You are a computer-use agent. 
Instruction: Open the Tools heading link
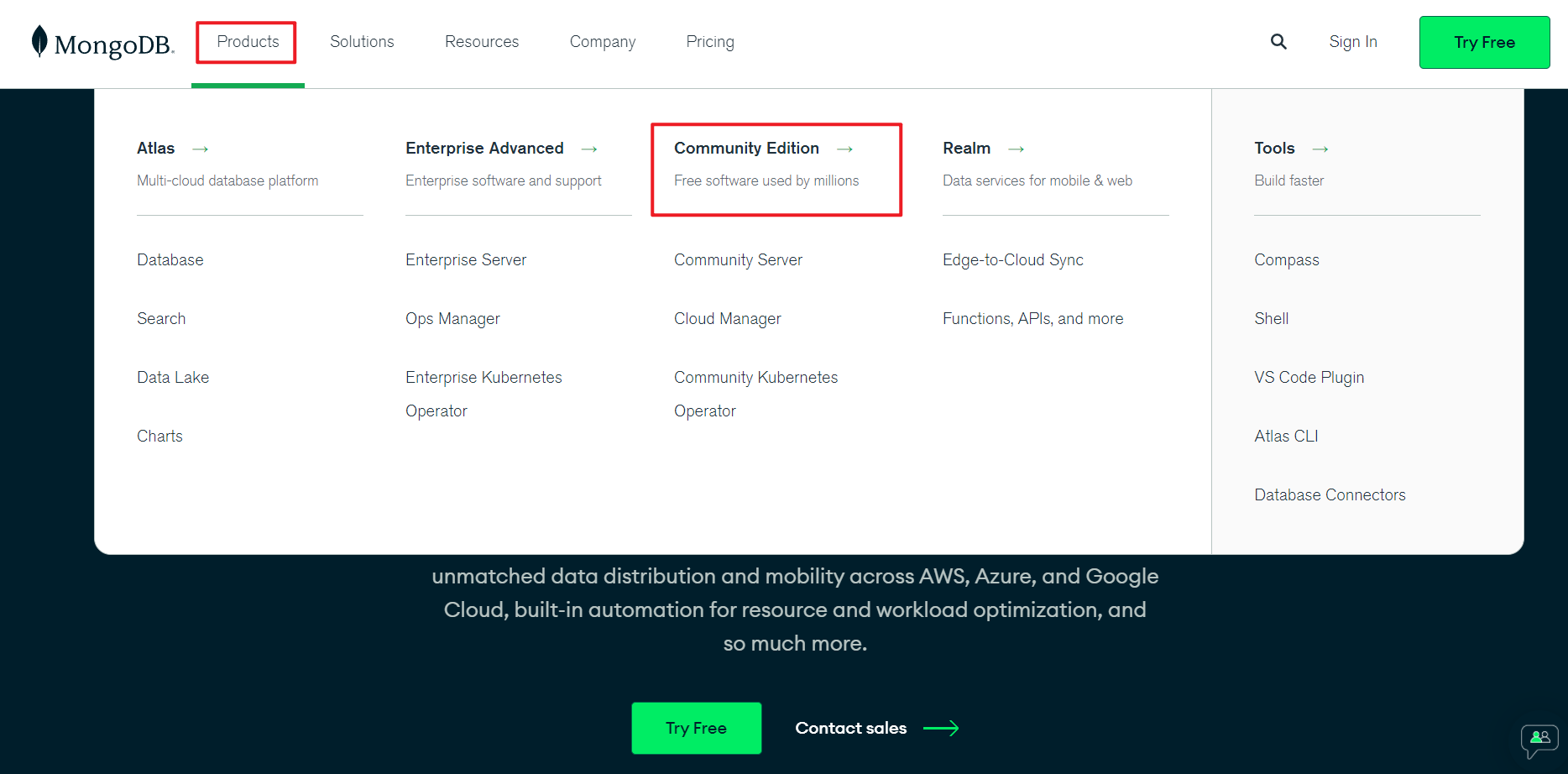(1274, 149)
